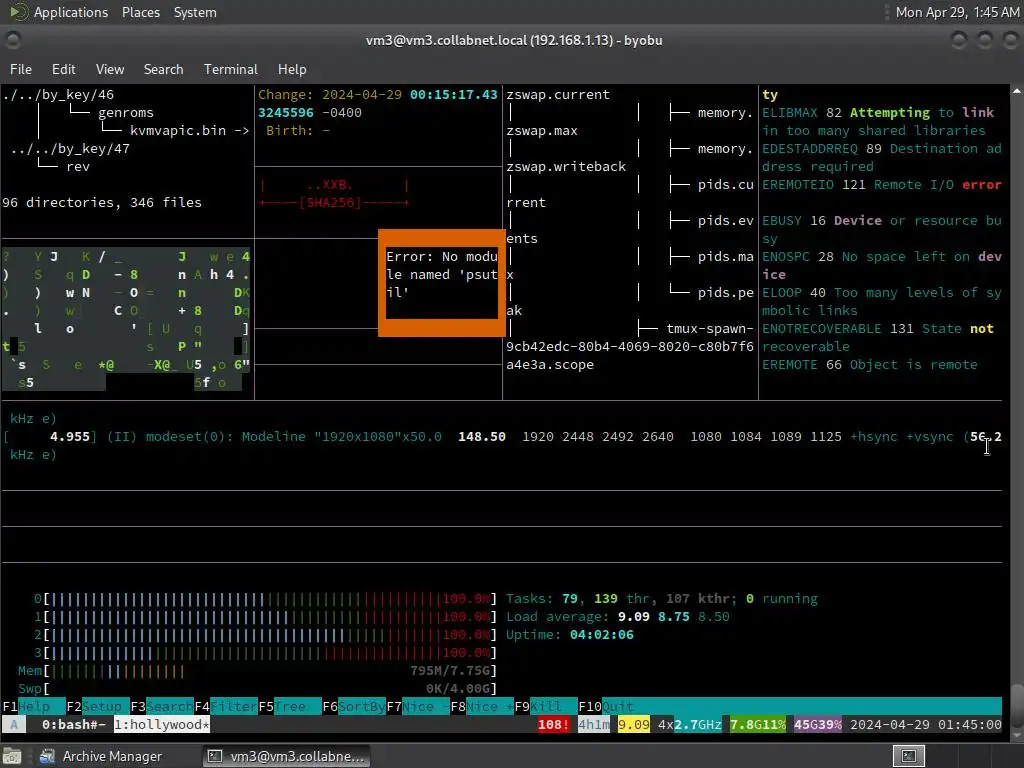Click the byobu logo A status badge

pyautogui.click(x=14, y=724)
